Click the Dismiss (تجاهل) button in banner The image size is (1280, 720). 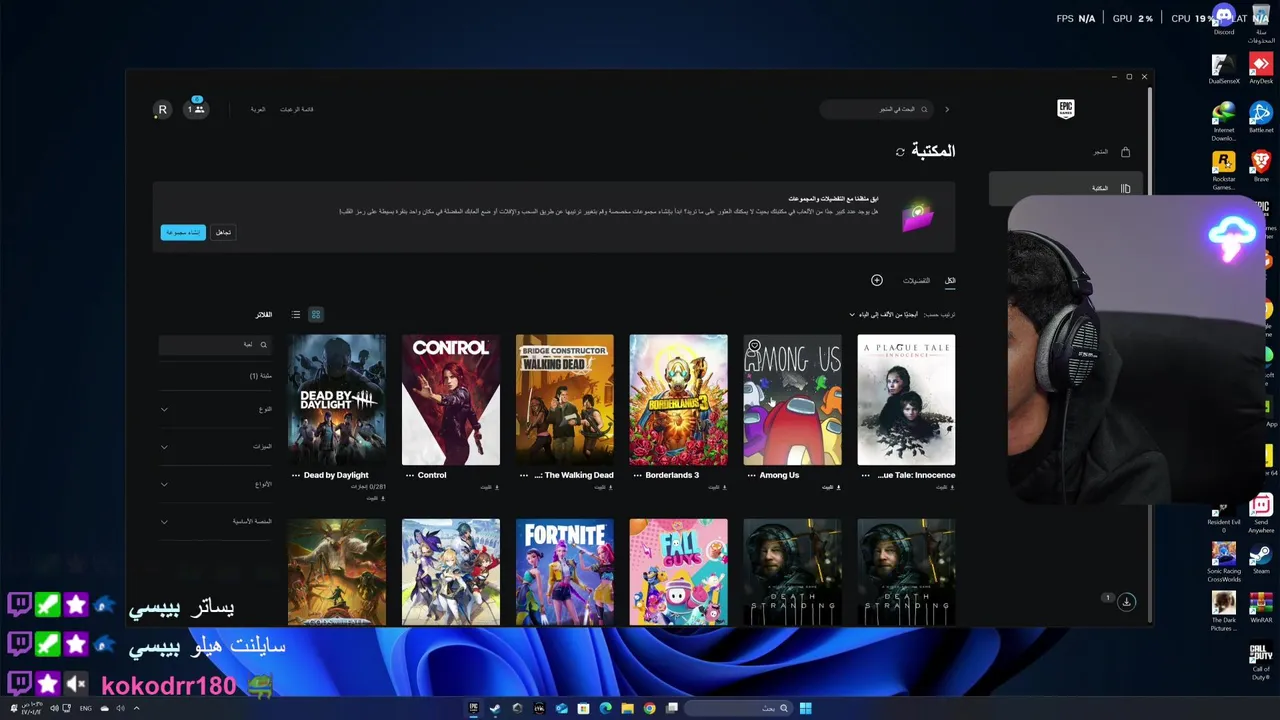(223, 232)
